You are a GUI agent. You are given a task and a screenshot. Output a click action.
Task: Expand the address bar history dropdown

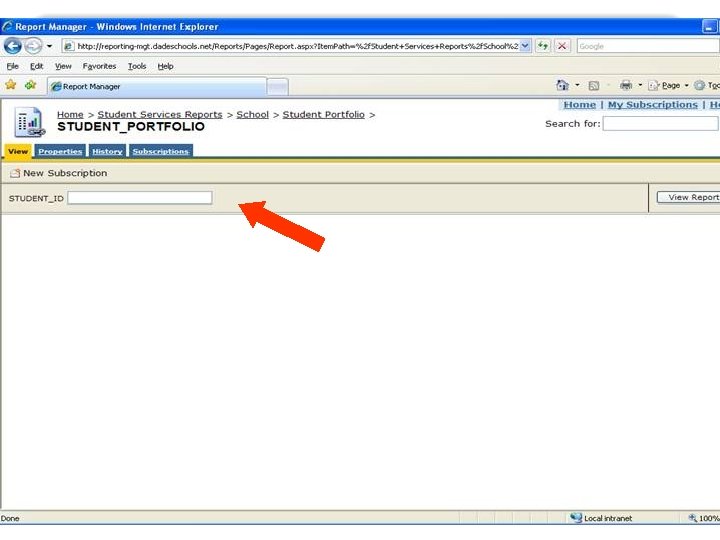pyautogui.click(x=526, y=46)
